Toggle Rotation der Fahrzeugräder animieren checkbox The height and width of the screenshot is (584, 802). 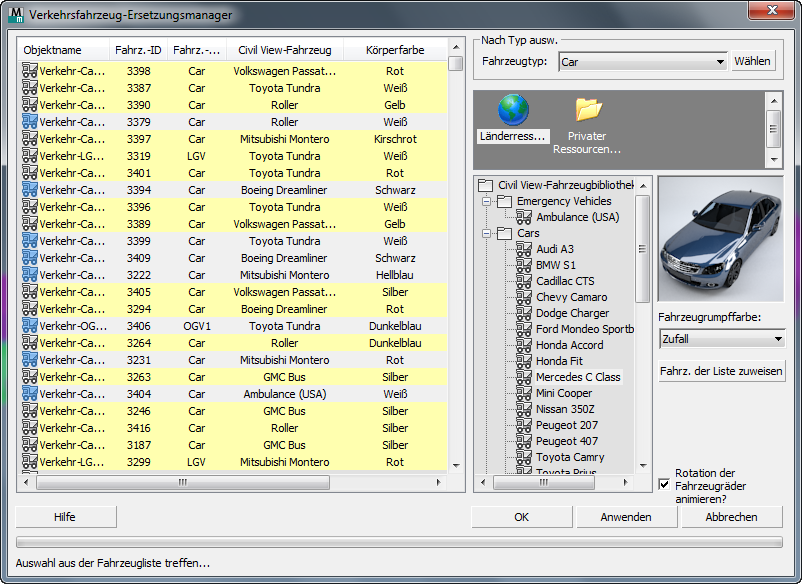pos(664,484)
